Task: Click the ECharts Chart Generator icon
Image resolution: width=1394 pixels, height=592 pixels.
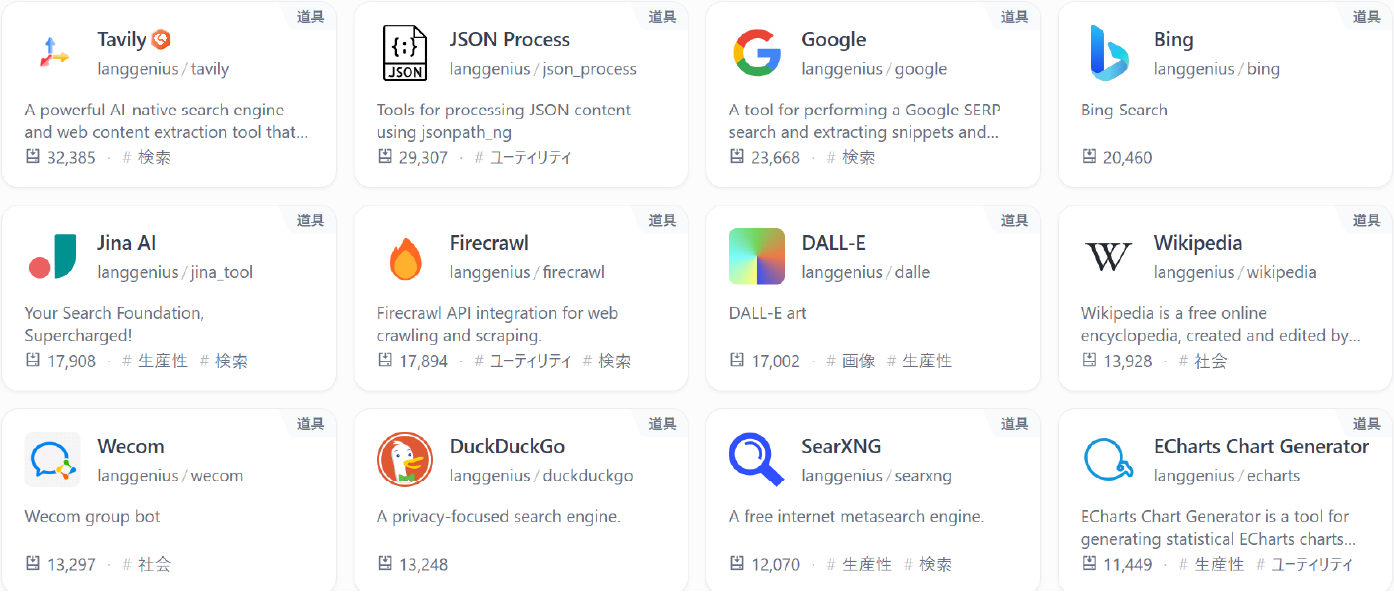Action: 1109,459
